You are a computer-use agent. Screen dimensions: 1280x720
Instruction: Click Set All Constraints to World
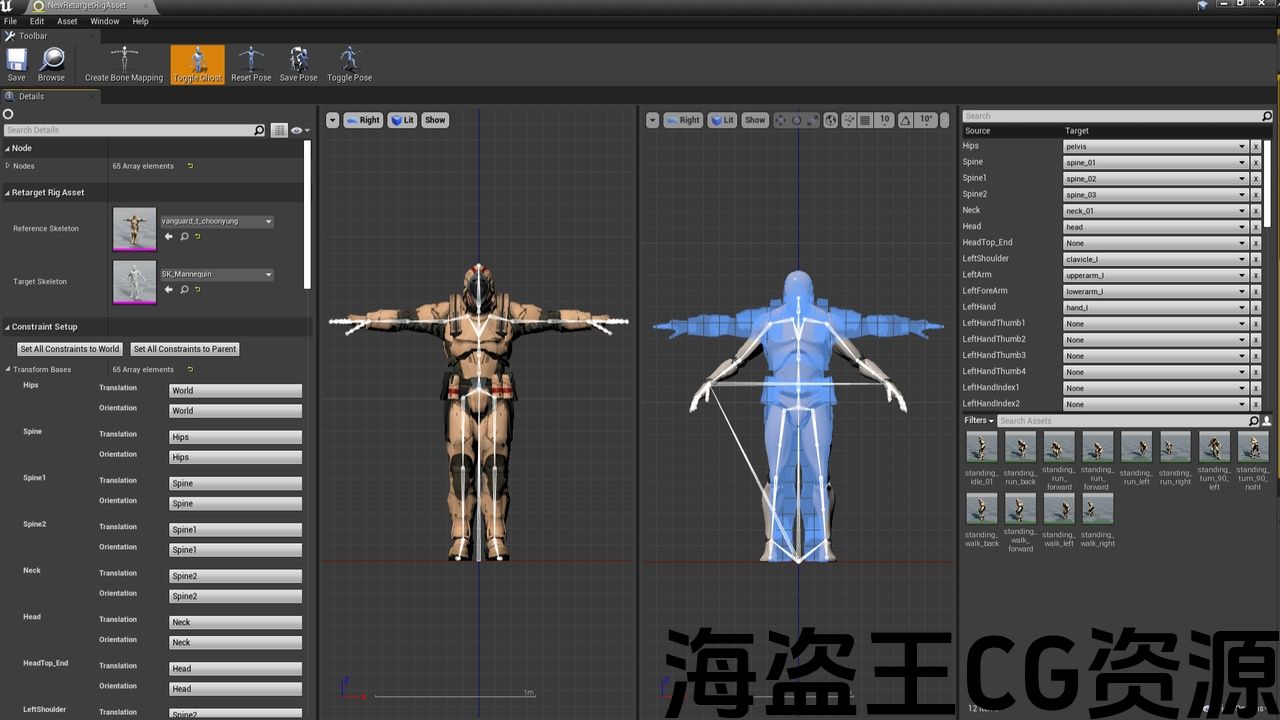[70, 349]
